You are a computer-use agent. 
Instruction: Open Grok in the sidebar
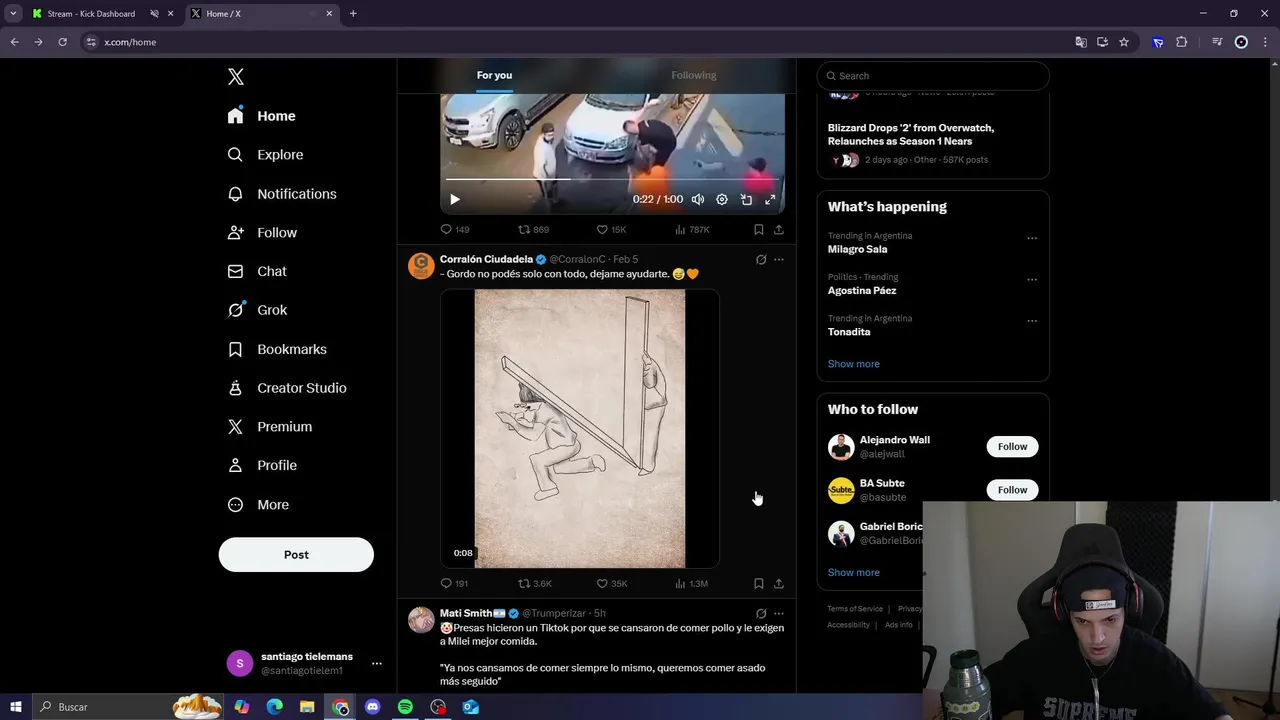258,310
